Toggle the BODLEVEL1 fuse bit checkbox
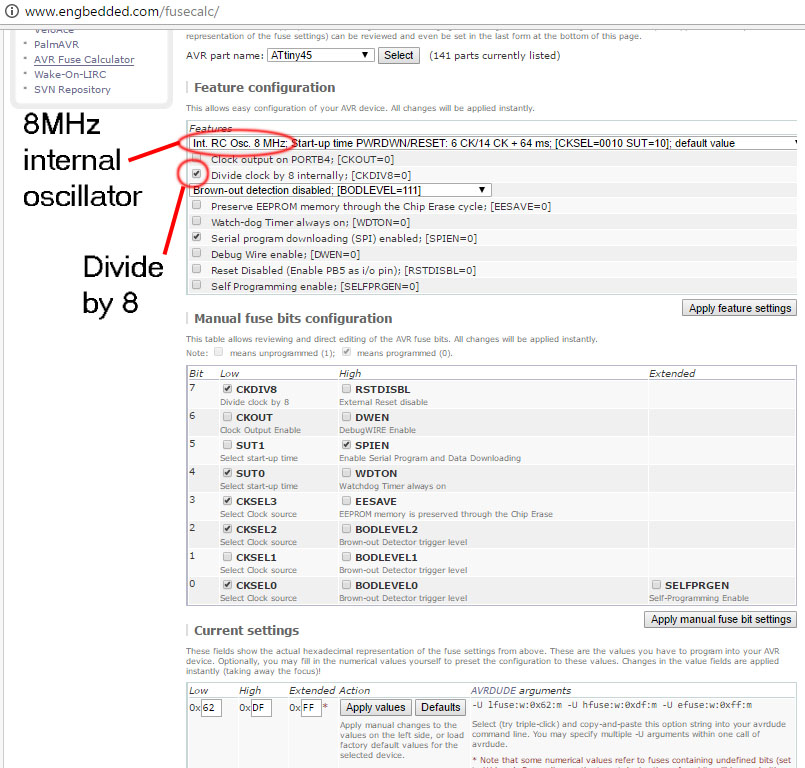805x768 pixels. click(x=347, y=556)
